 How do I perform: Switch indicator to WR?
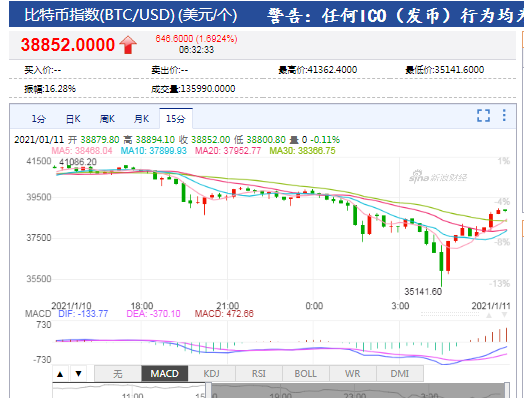(353, 374)
